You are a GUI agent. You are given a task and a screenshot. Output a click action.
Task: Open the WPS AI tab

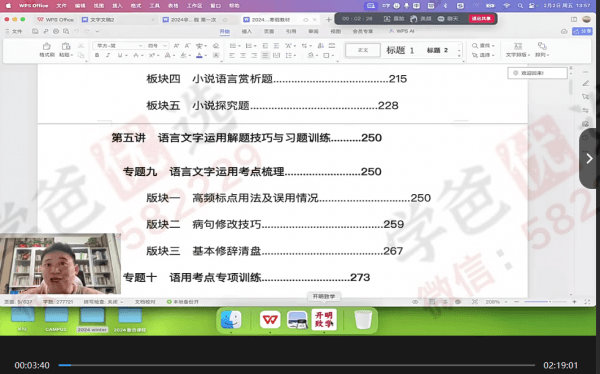tap(402, 31)
